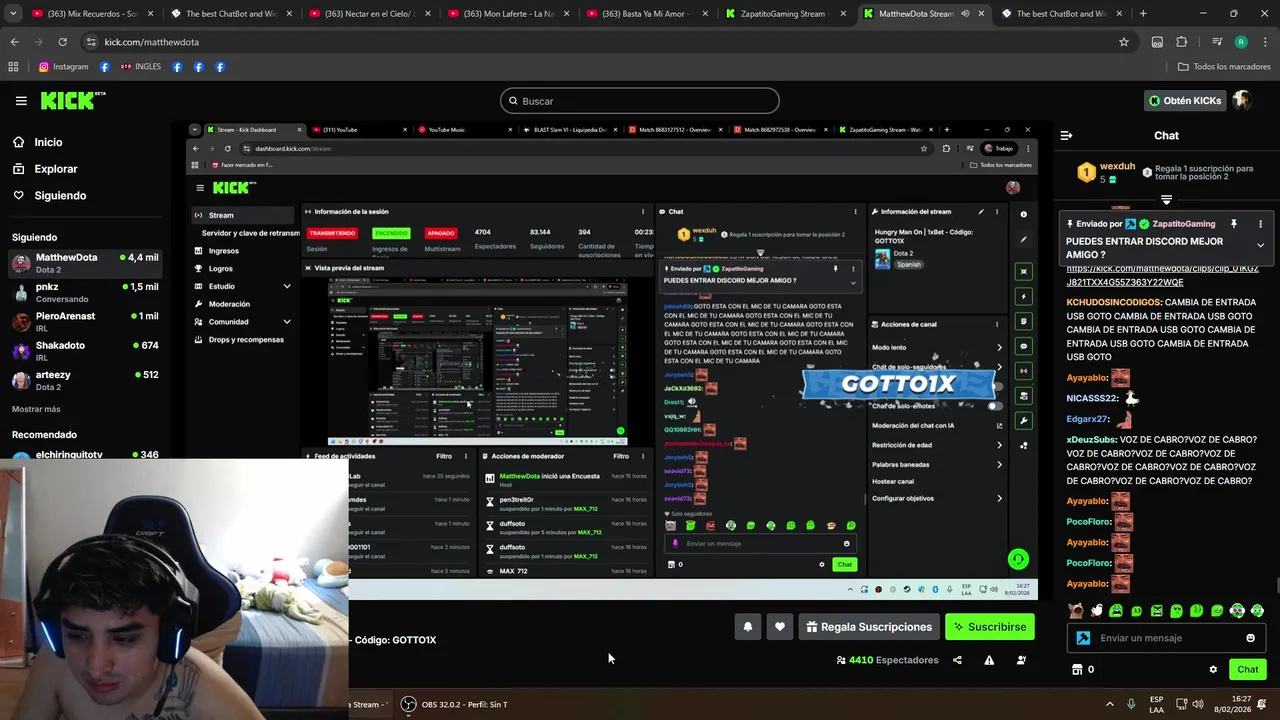Open 'Todos los marcadores' bookmarks folder
This screenshot has height=720, width=1280.
tap(1224, 67)
